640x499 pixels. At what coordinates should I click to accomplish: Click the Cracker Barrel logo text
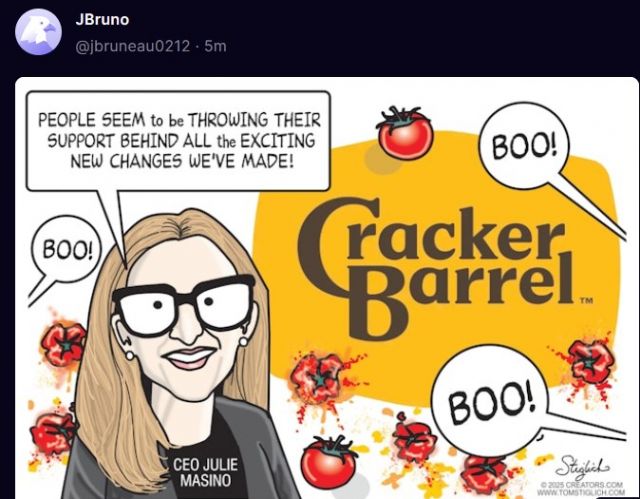[436, 268]
